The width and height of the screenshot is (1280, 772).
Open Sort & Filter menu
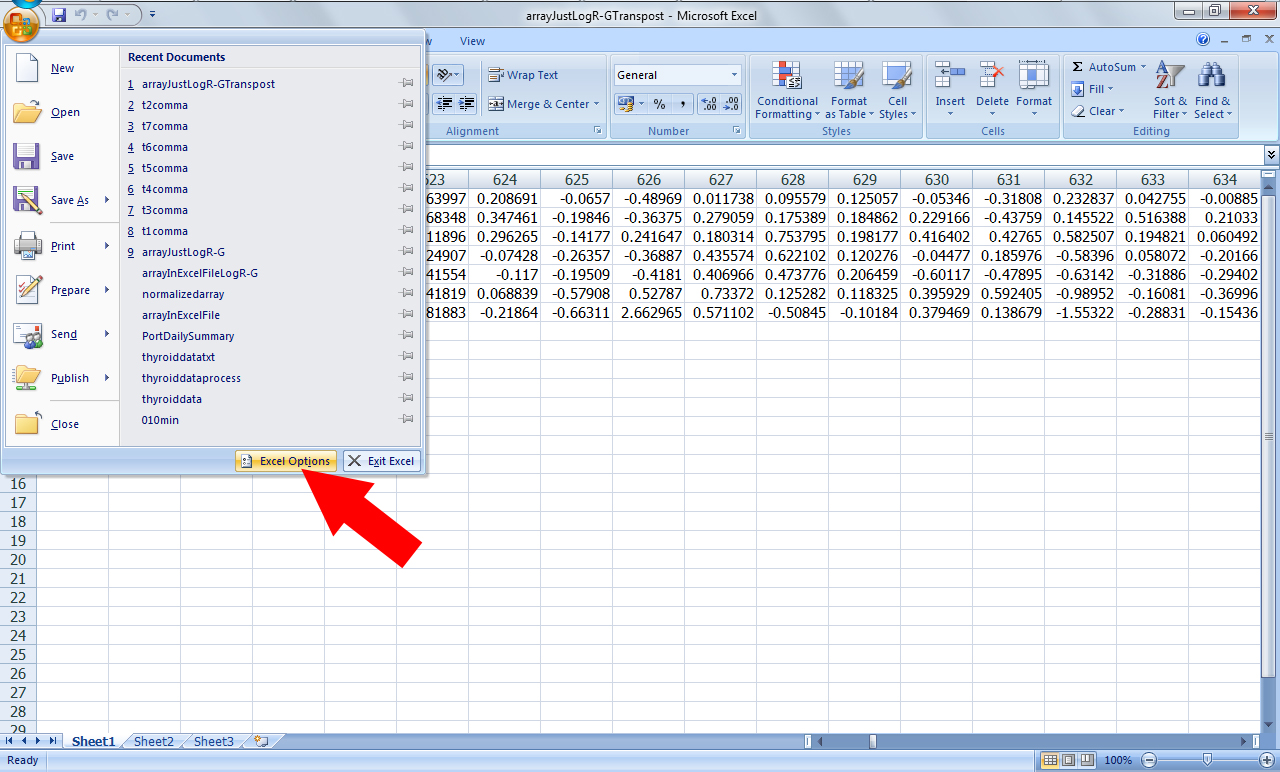[1170, 90]
